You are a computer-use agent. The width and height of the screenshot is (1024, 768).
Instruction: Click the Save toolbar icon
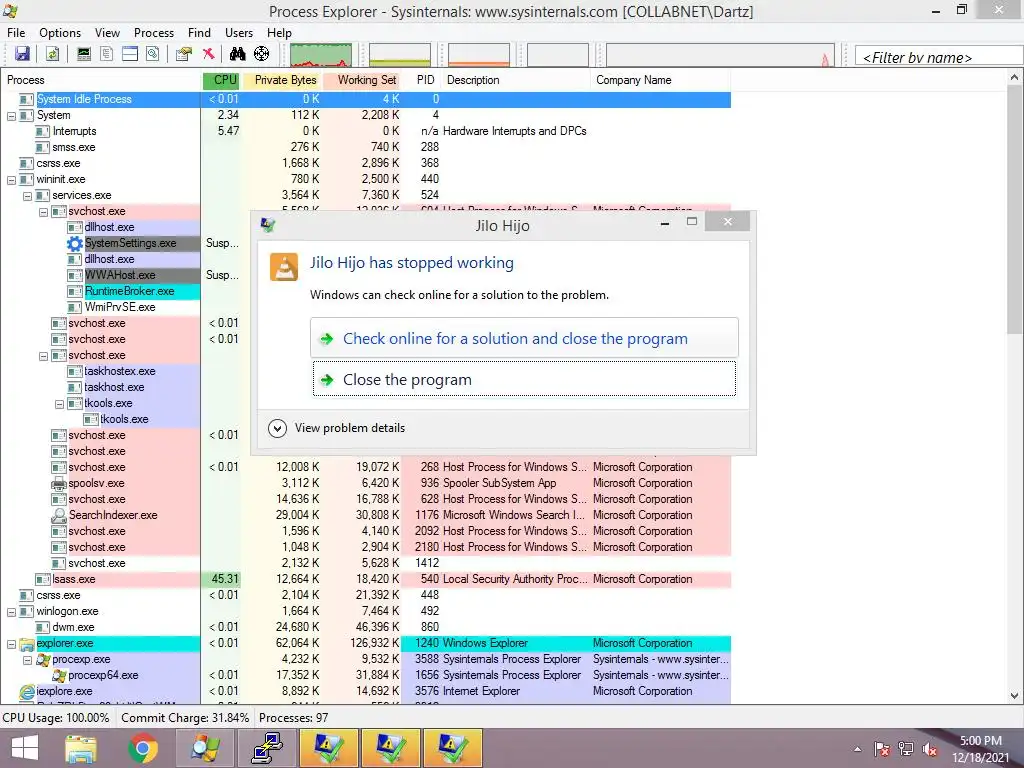[23, 54]
